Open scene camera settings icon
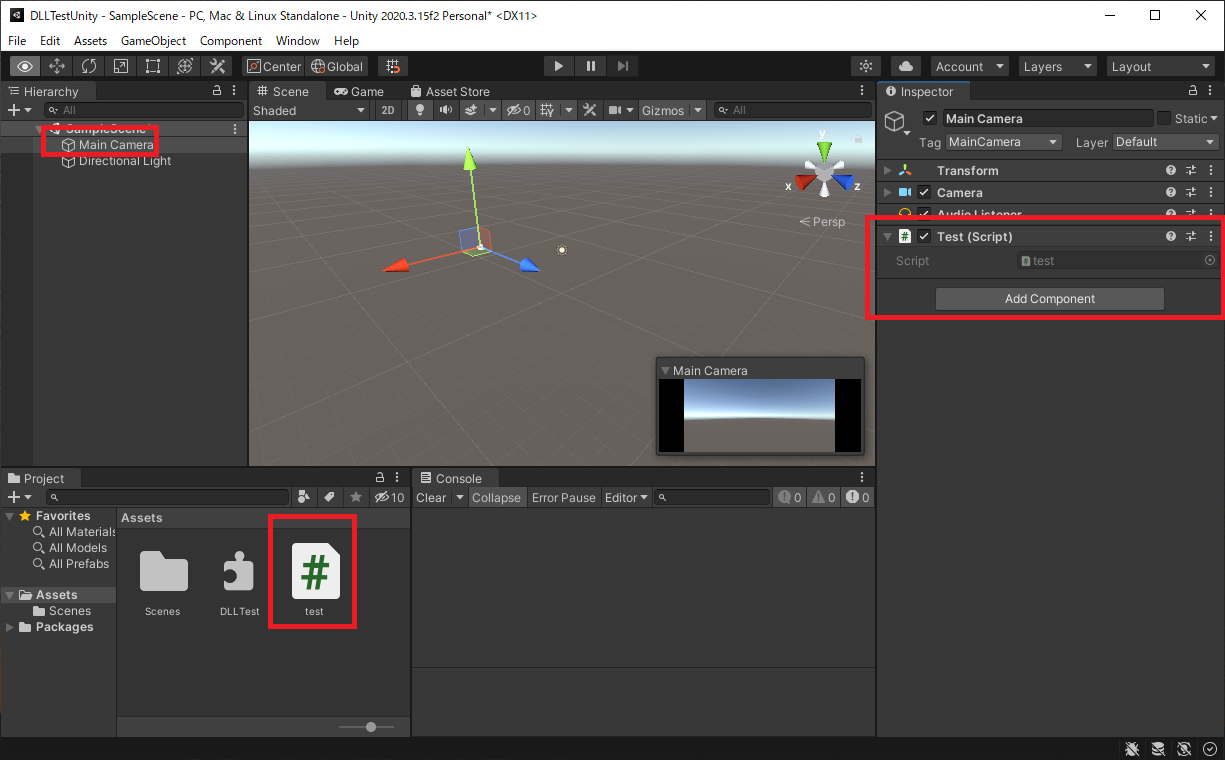 [616, 110]
